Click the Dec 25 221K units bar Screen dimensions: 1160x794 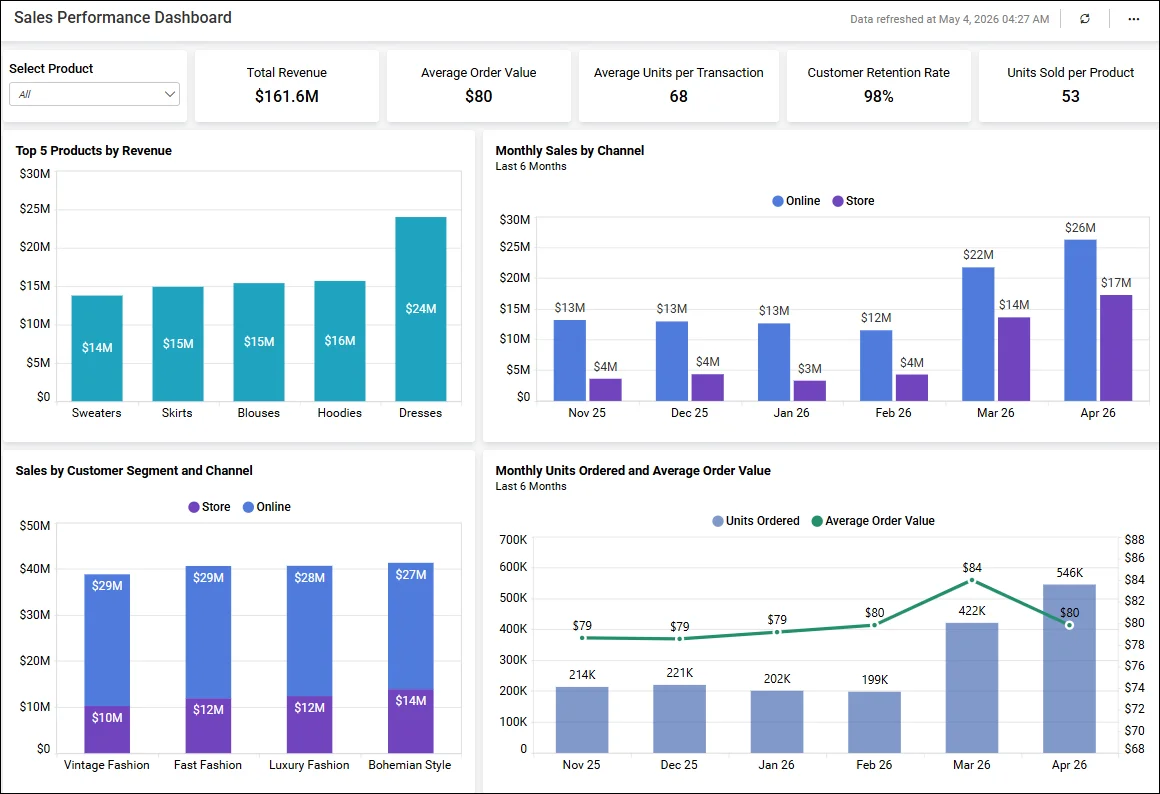(680, 719)
